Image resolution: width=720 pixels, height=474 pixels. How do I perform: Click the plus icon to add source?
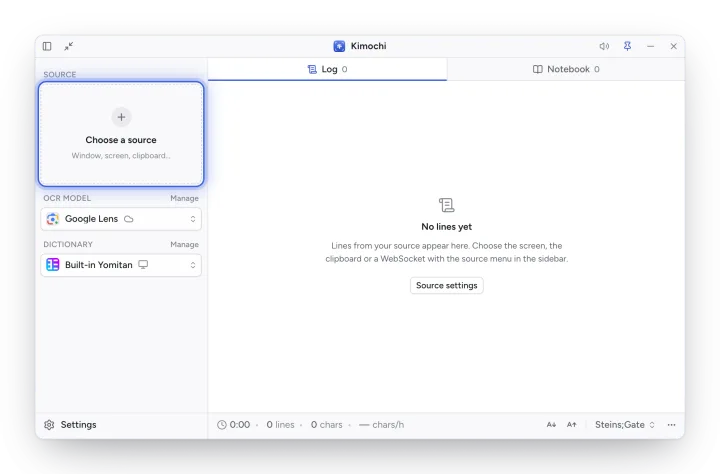pos(121,117)
